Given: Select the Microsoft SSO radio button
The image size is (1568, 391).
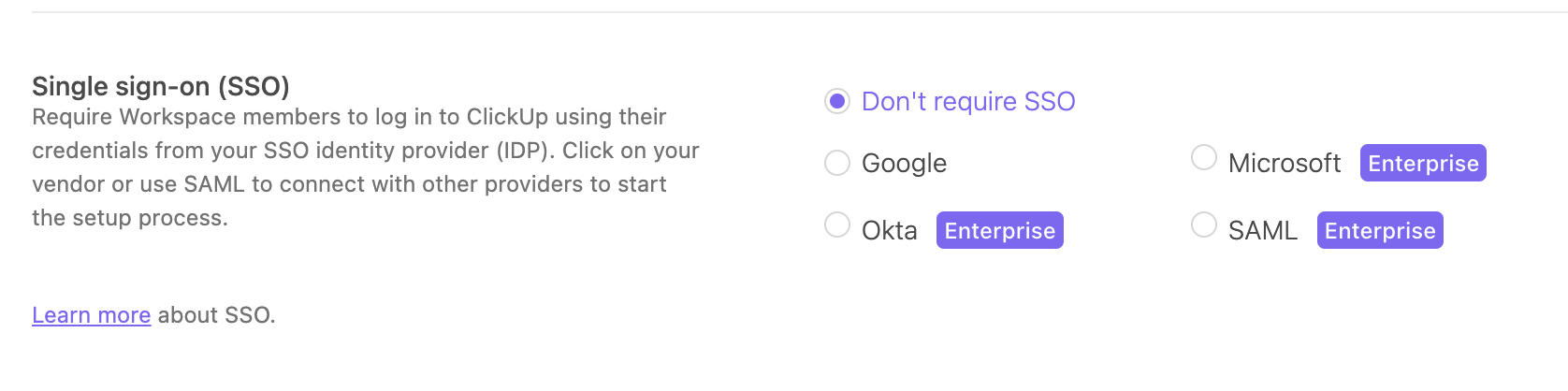Looking at the screenshot, I should [x=1204, y=157].
